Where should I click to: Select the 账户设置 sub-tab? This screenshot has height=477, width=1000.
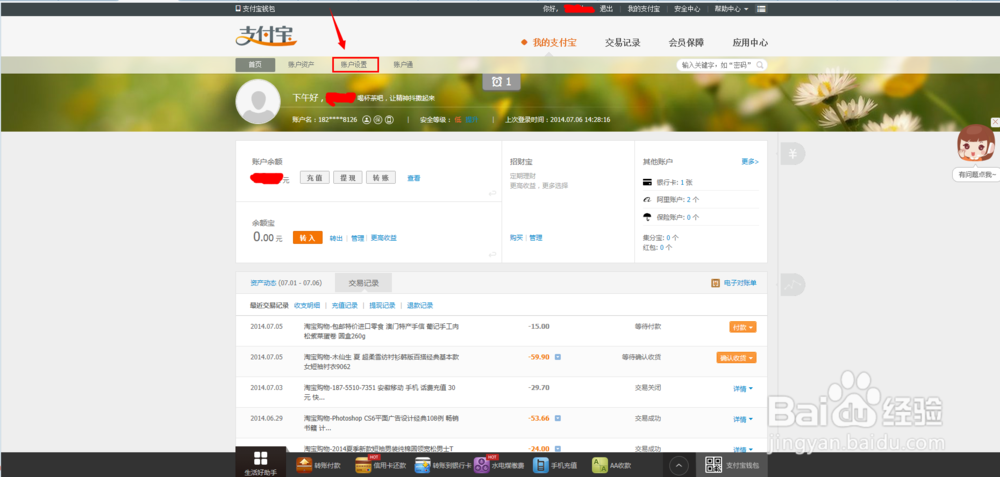pos(356,64)
